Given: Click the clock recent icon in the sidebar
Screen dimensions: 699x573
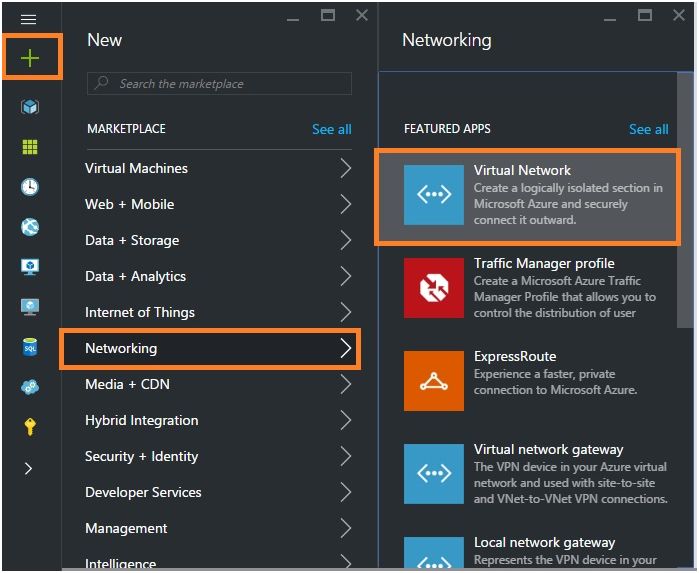Looking at the screenshot, I should (x=30, y=187).
